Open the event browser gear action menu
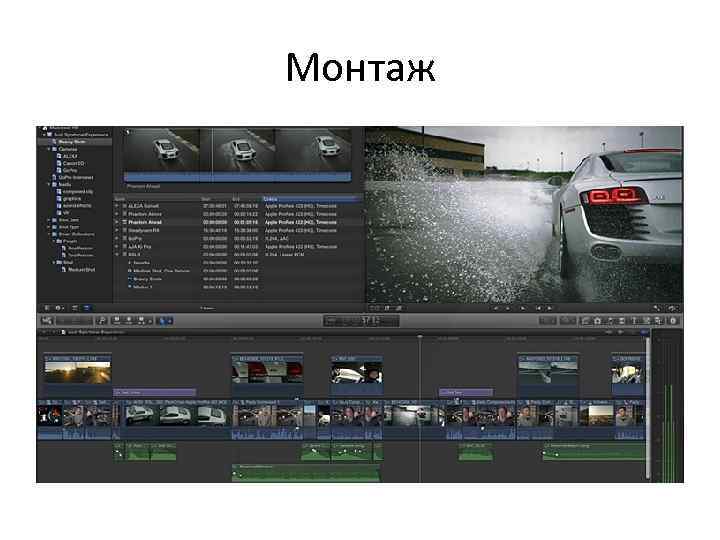The height and width of the screenshot is (540, 720). point(60,308)
